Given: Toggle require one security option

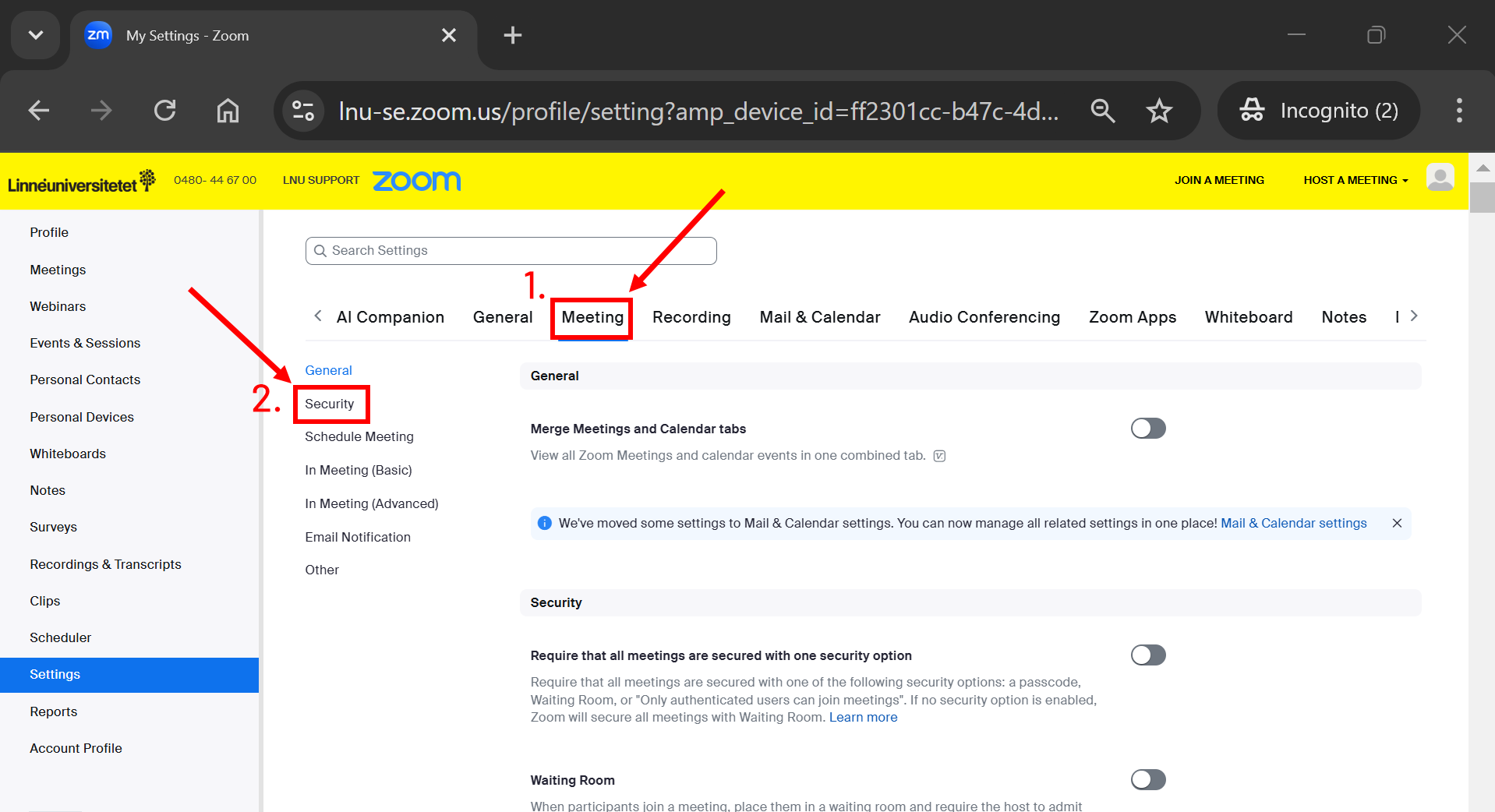Looking at the screenshot, I should click(x=1148, y=655).
